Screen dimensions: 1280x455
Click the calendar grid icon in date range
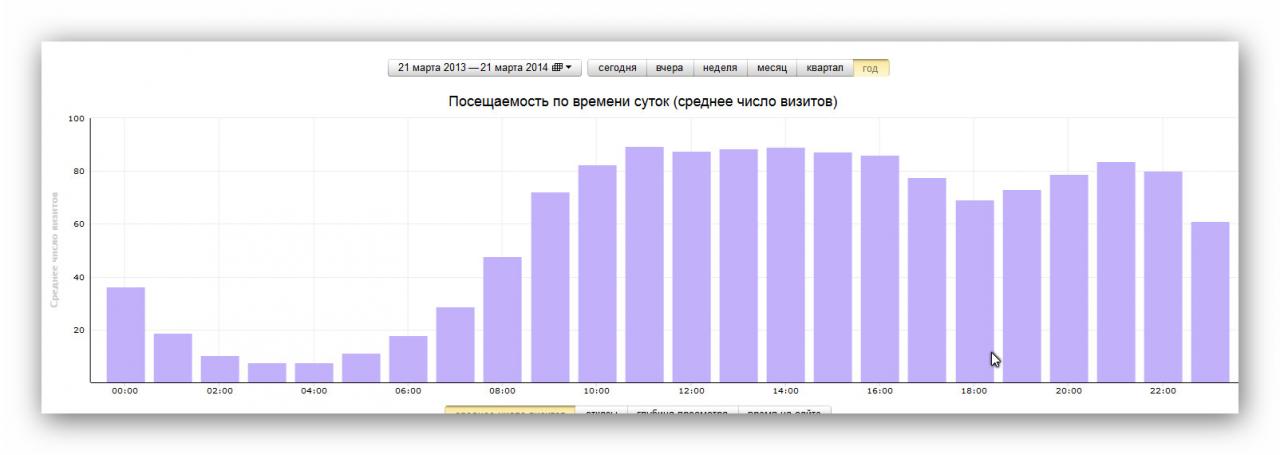pyautogui.click(x=557, y=68)
